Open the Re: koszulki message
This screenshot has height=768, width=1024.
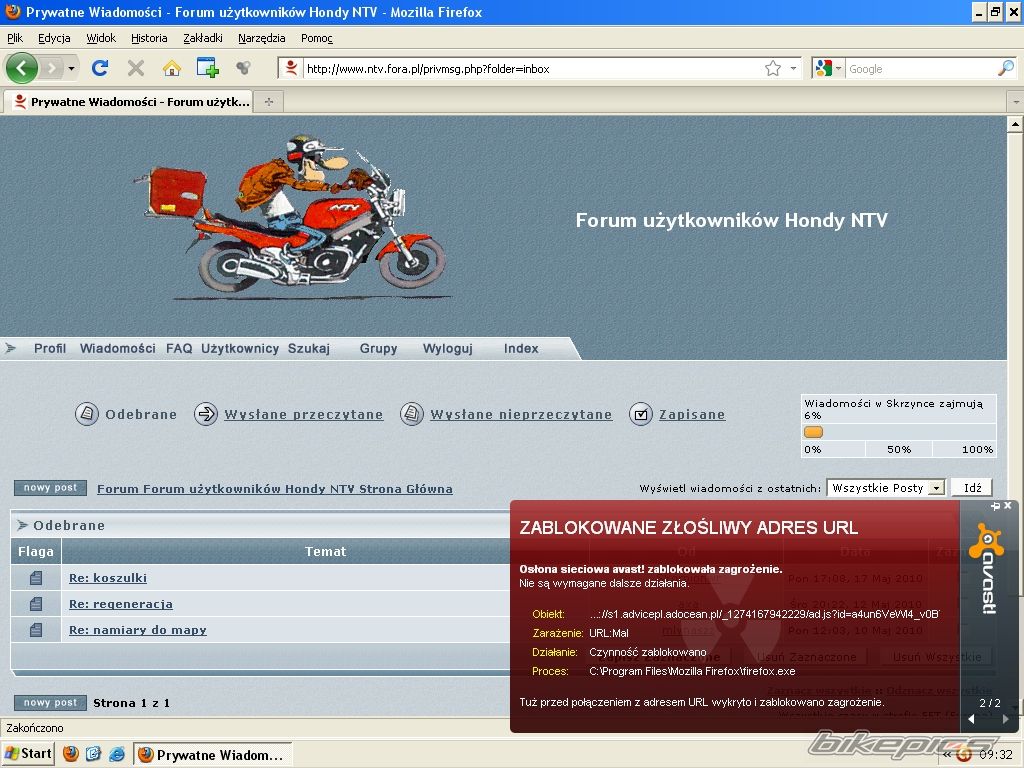[x=108, y=578]
